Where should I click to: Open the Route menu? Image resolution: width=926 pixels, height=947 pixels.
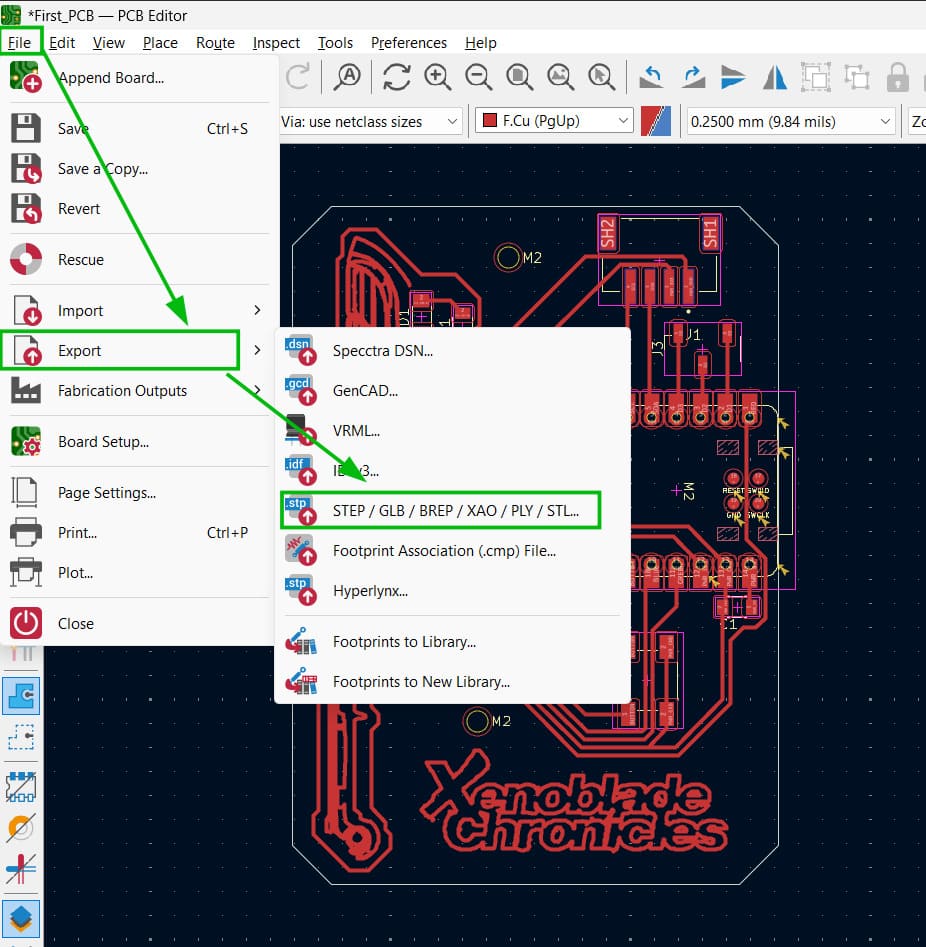click(x=215, y=43)
